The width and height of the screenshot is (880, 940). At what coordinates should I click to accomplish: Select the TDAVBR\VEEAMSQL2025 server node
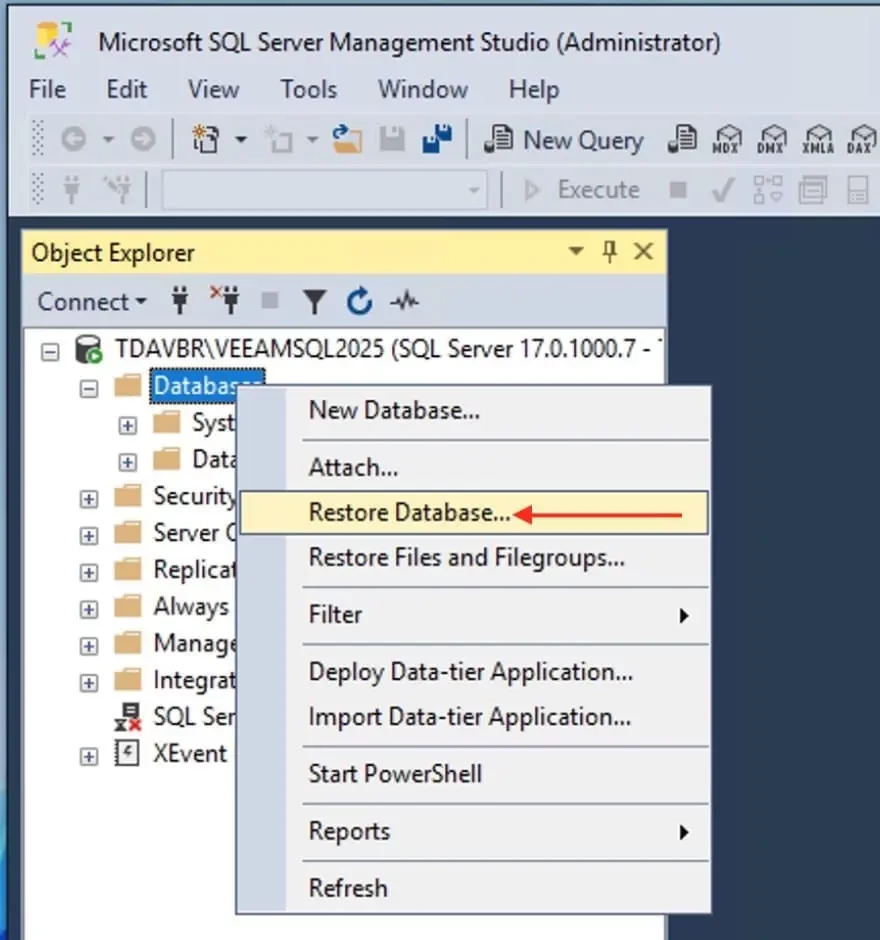coord(387,349)
